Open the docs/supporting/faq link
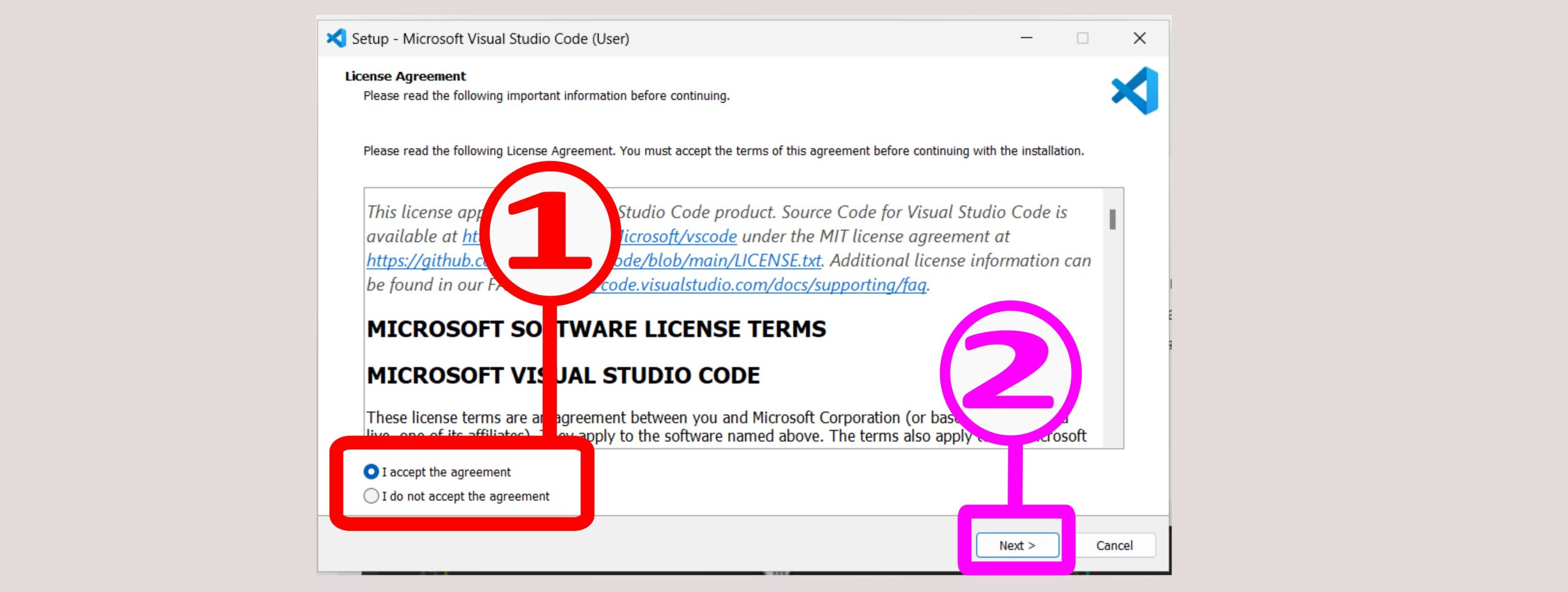 click(x=763, y=285)
